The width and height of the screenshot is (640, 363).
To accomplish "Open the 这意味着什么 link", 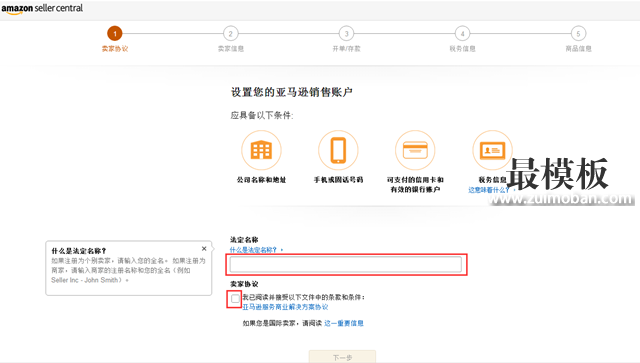I will pos(489,190).
